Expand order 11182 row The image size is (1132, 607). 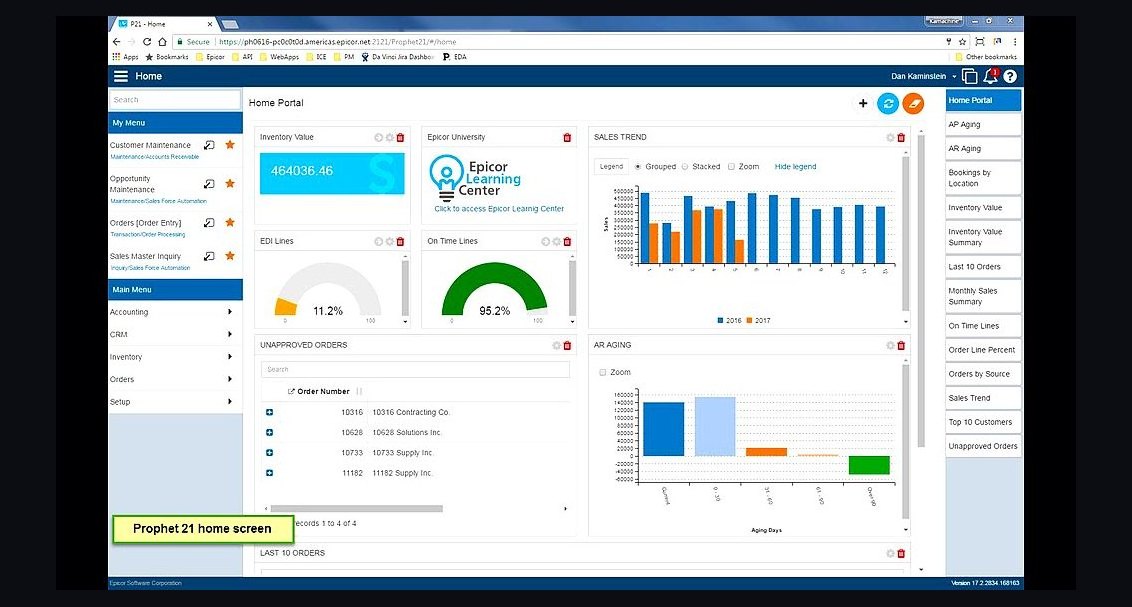pos(269,473)
